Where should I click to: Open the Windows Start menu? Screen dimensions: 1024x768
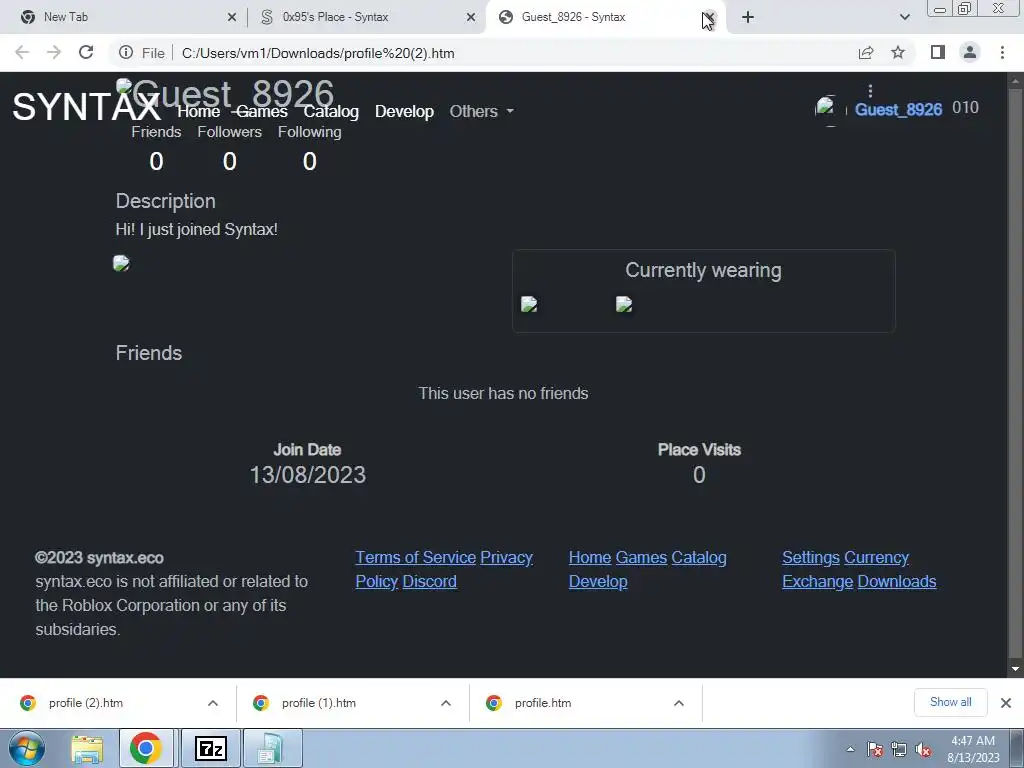pos(26,748)
